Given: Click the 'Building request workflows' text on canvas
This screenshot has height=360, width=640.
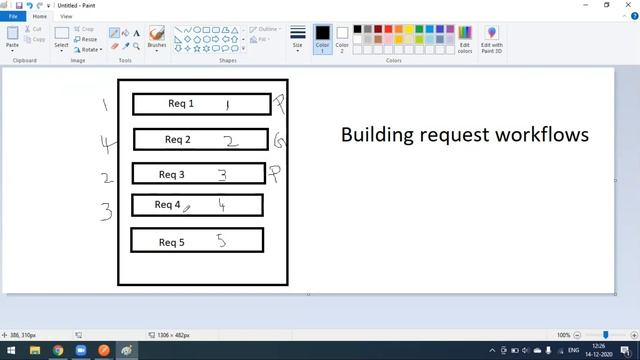Looking at the screenshot, I should click(x=464, y=135).
